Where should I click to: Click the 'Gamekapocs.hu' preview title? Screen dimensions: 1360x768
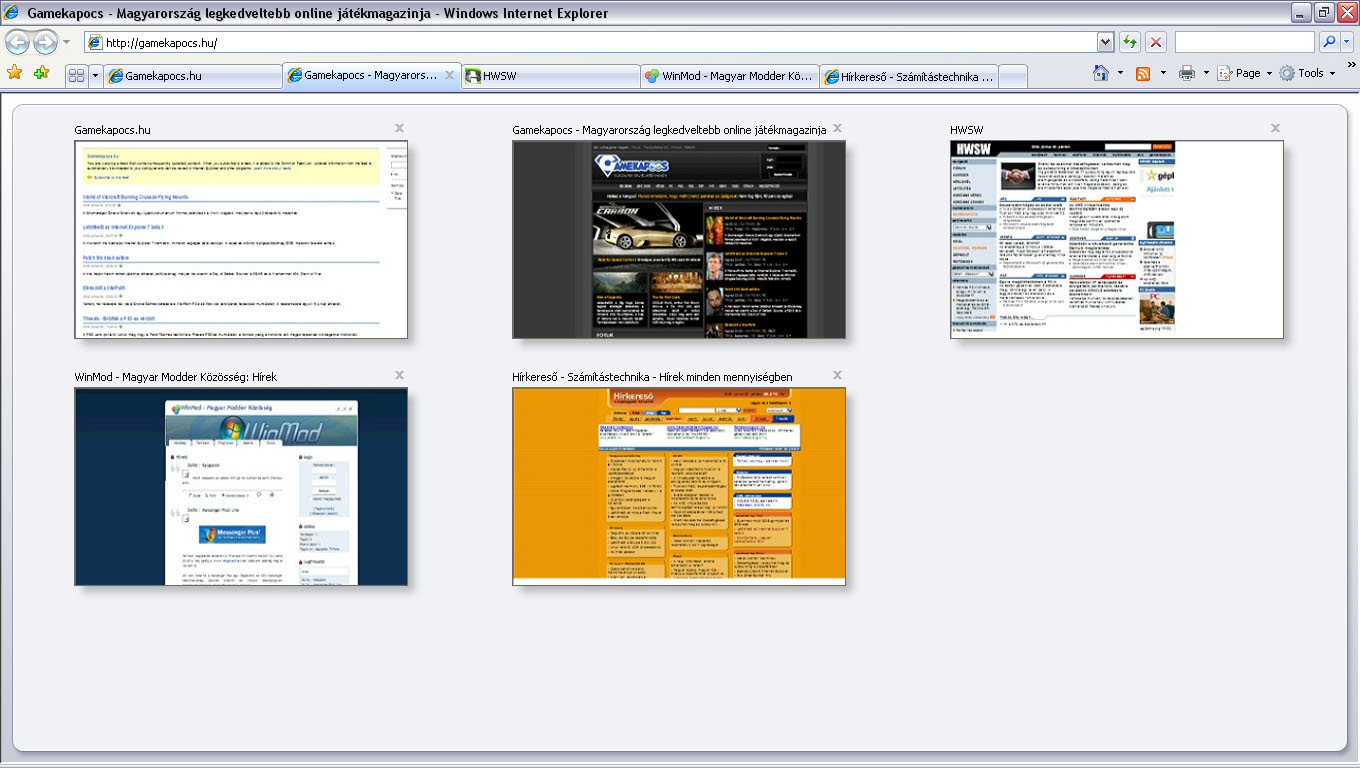pyautogui.click(x=113, y=130)
